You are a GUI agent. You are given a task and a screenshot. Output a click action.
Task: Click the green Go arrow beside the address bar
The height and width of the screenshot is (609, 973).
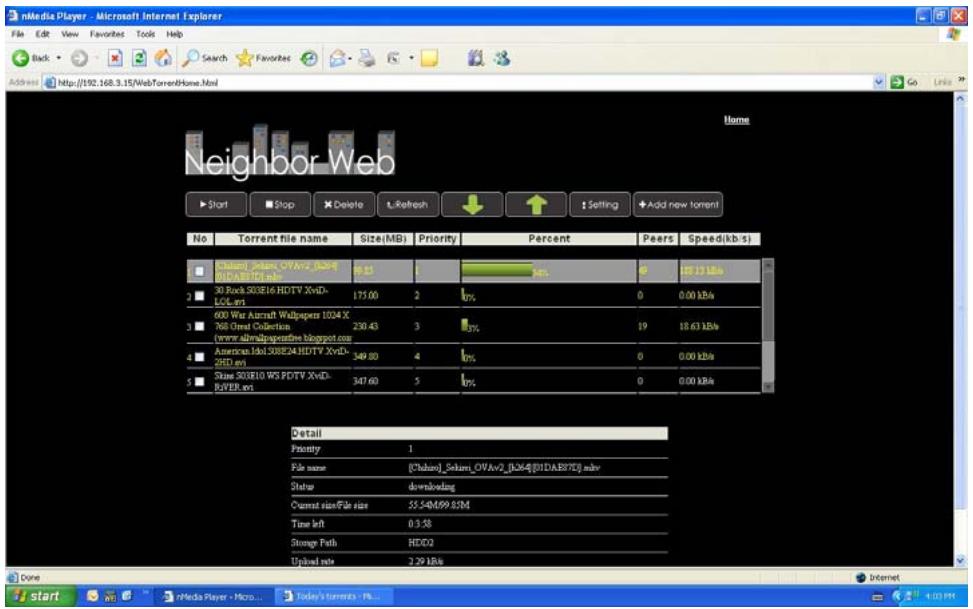tap(897, 82)
